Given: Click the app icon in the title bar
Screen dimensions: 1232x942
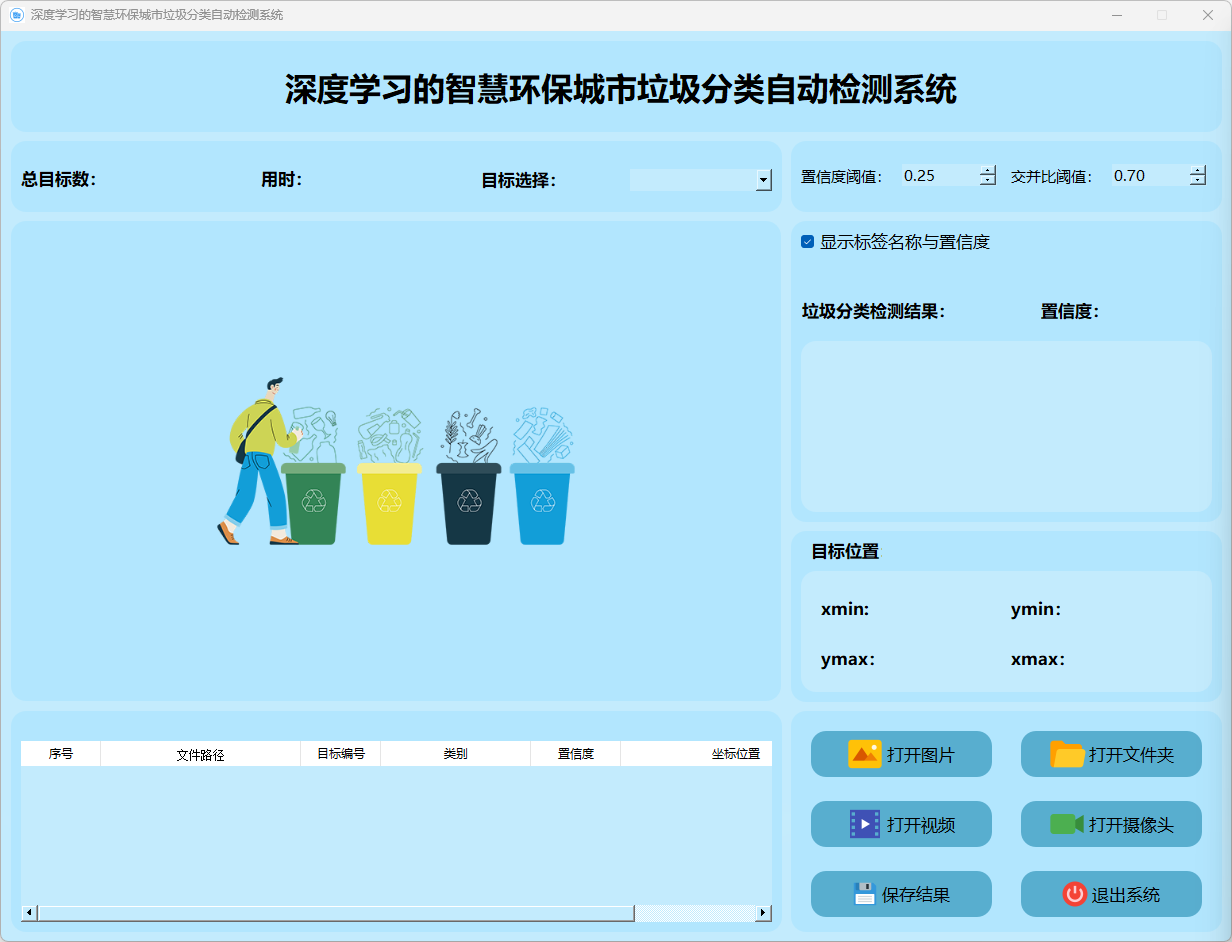Looking at the screenshot, I should click(16, 15).
